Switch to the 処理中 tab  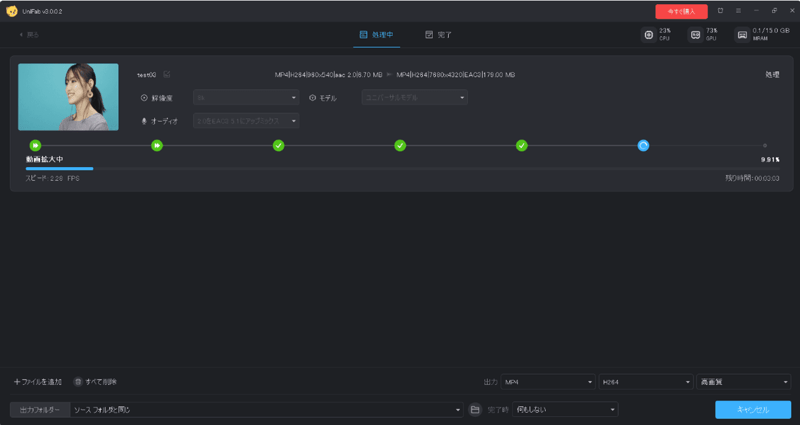click(376, 35)
